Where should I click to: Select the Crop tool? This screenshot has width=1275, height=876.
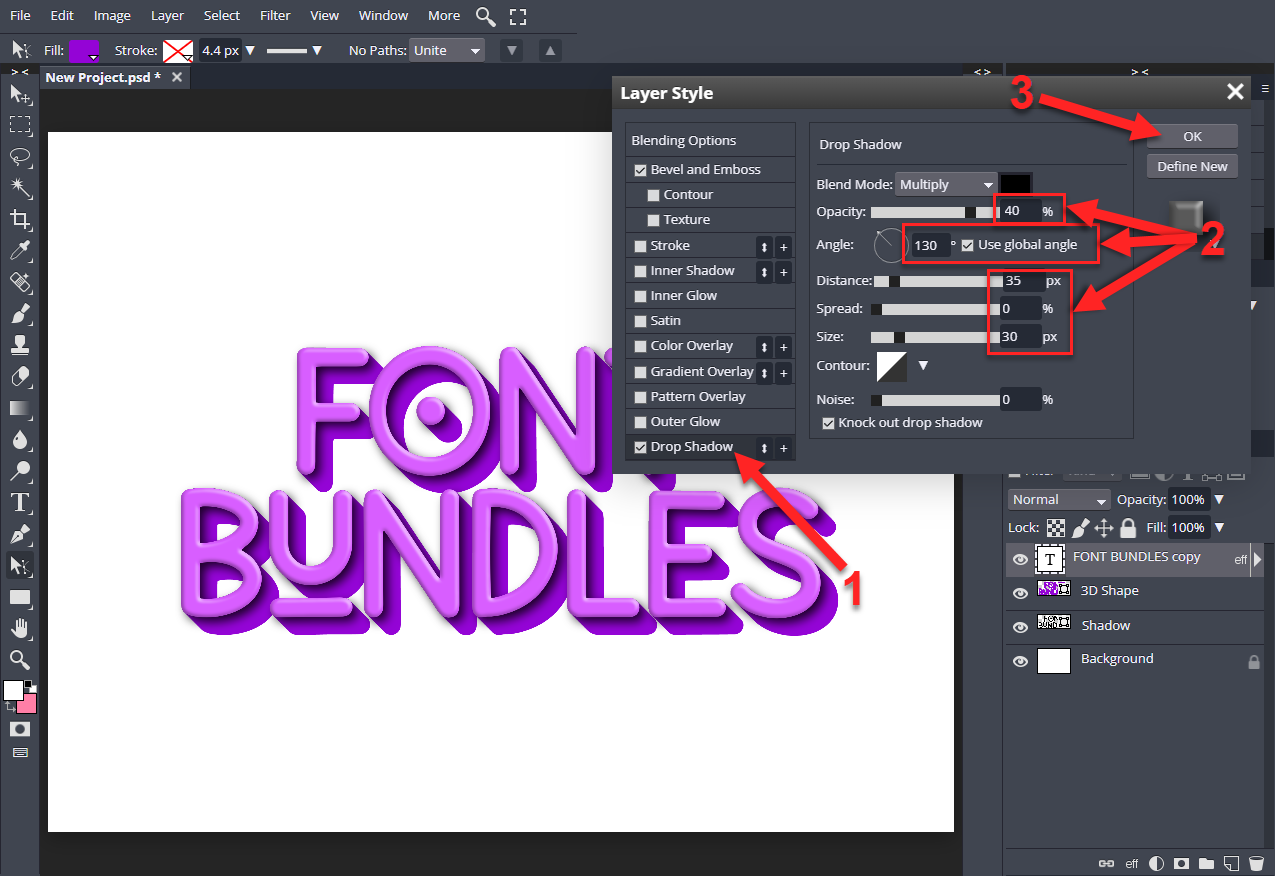click(19, 219)
